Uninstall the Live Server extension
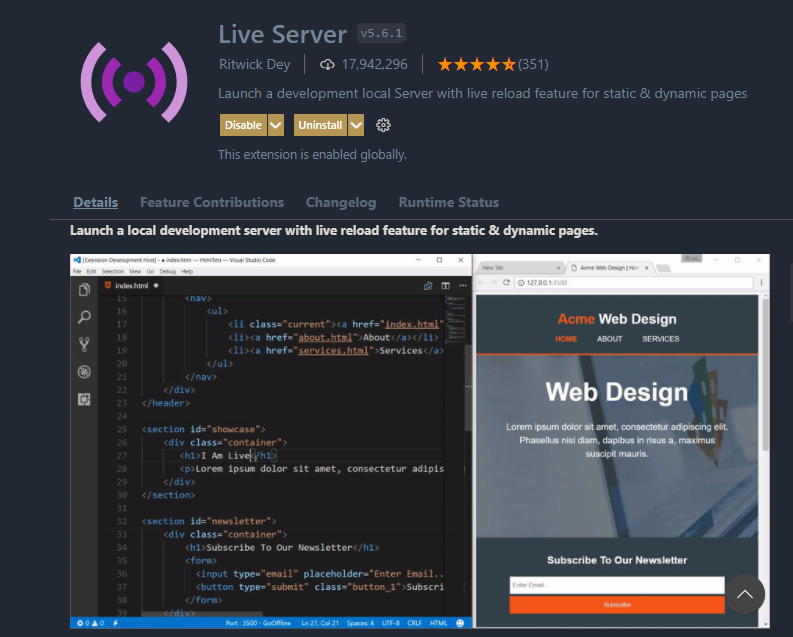The width and height of the screenshot is (793, 637). [x=320, y=125]
